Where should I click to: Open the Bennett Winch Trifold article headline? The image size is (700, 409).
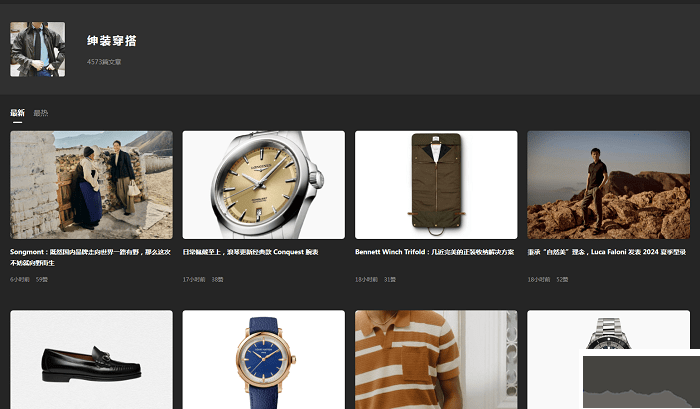tap(434, 252)
